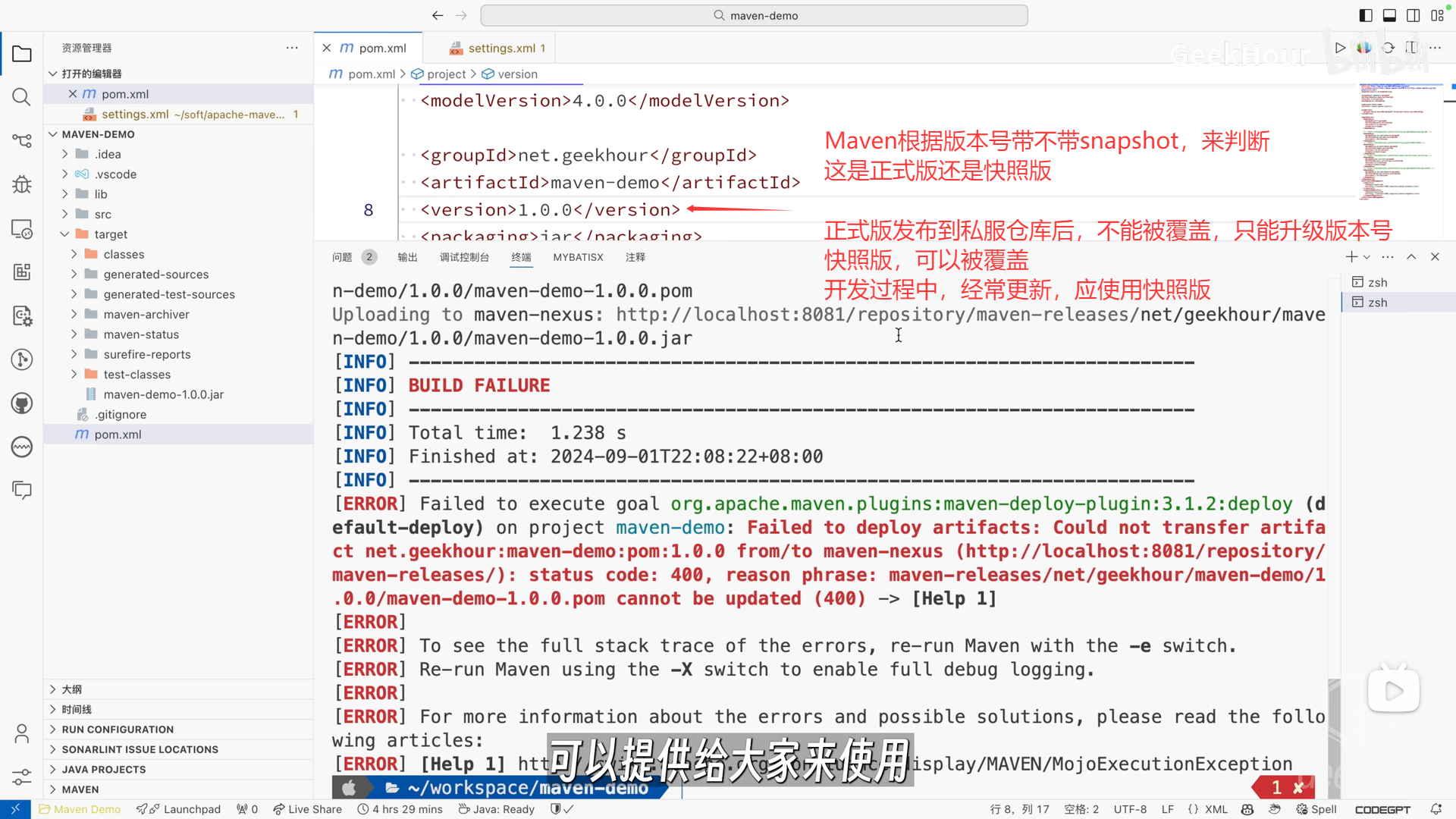Screen dimensions: 1456x819
Task: Expand the JAVA PROJECTS section
Action: pyautogui.click(x=178, y=769)
